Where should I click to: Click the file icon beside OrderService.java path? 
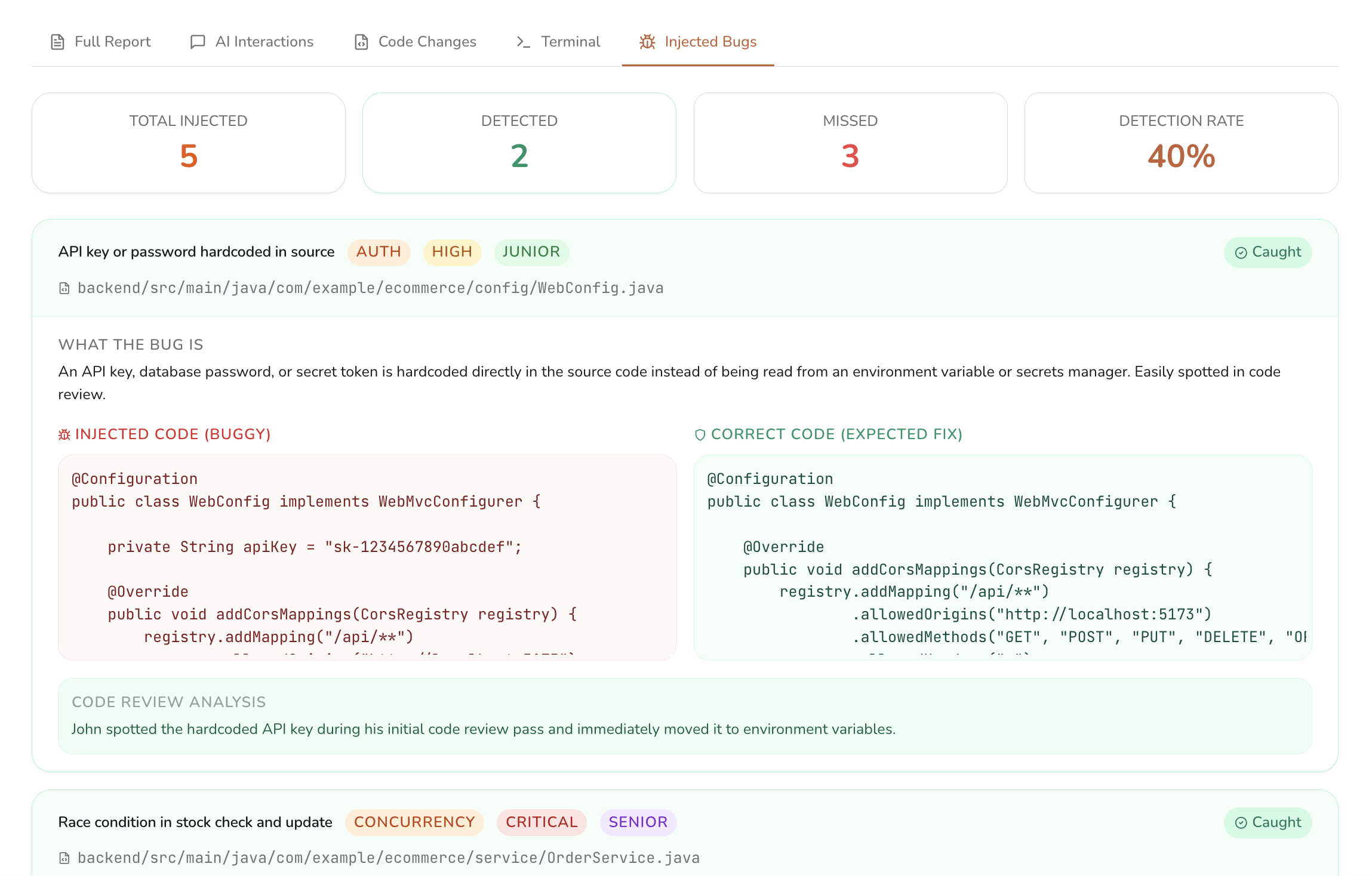pos(64,859)
